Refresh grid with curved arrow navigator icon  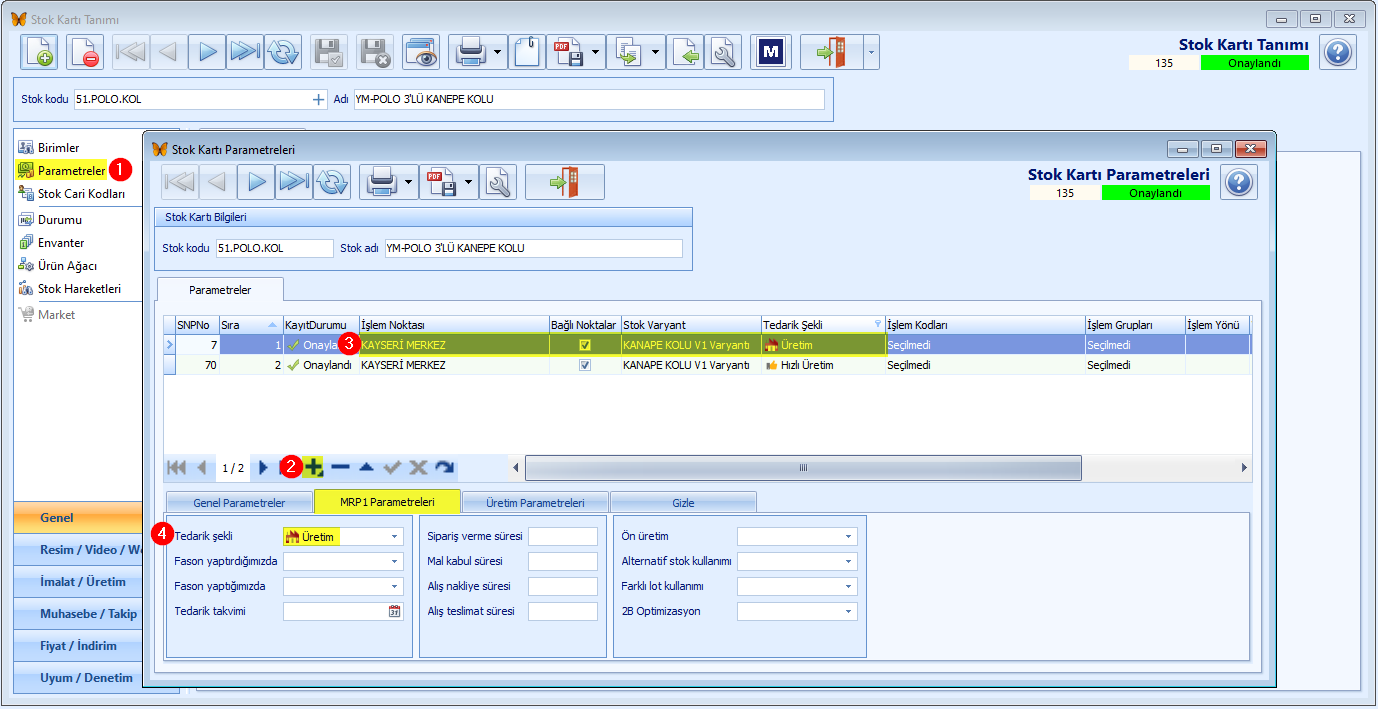pos(444,467)
